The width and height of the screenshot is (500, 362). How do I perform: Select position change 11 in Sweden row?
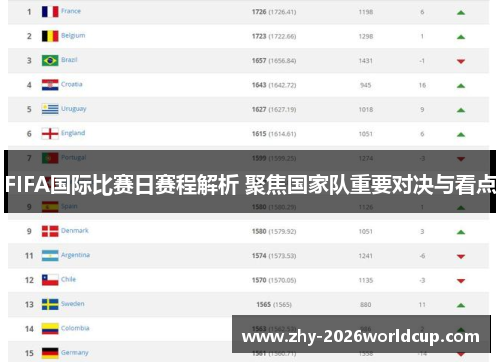(422, 305)
